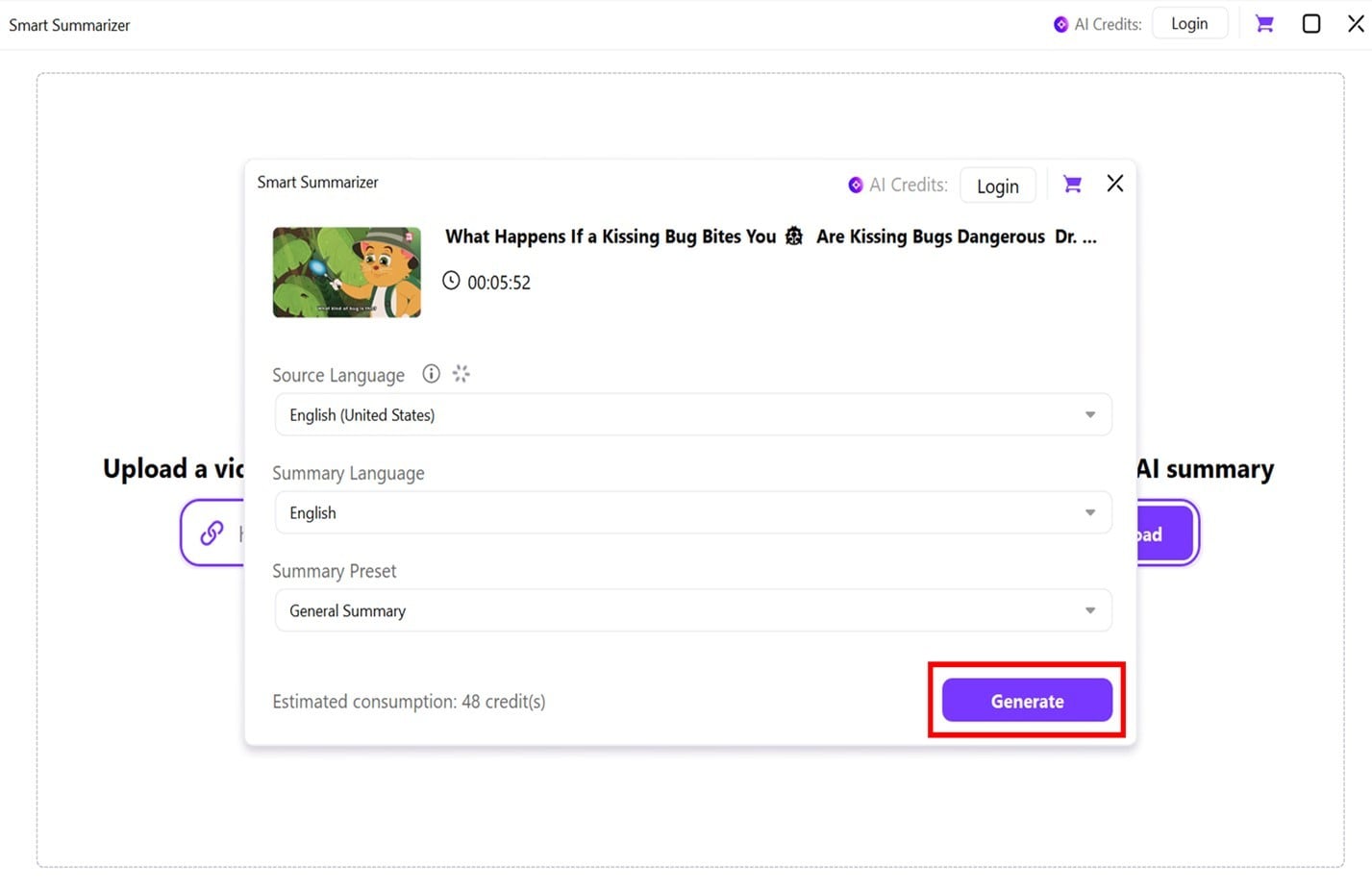The height and width of the screenshot is (893, 1372).
Task: Click Login in the top bar
Action: 1189,22
